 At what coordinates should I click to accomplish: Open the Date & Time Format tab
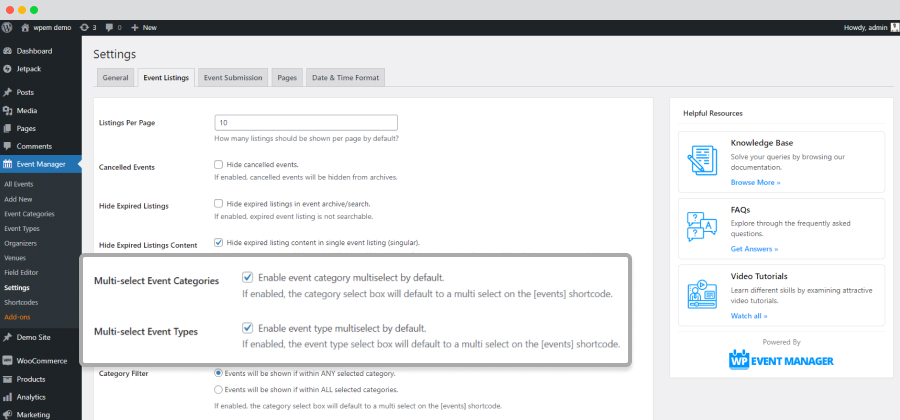coord(346,77)
